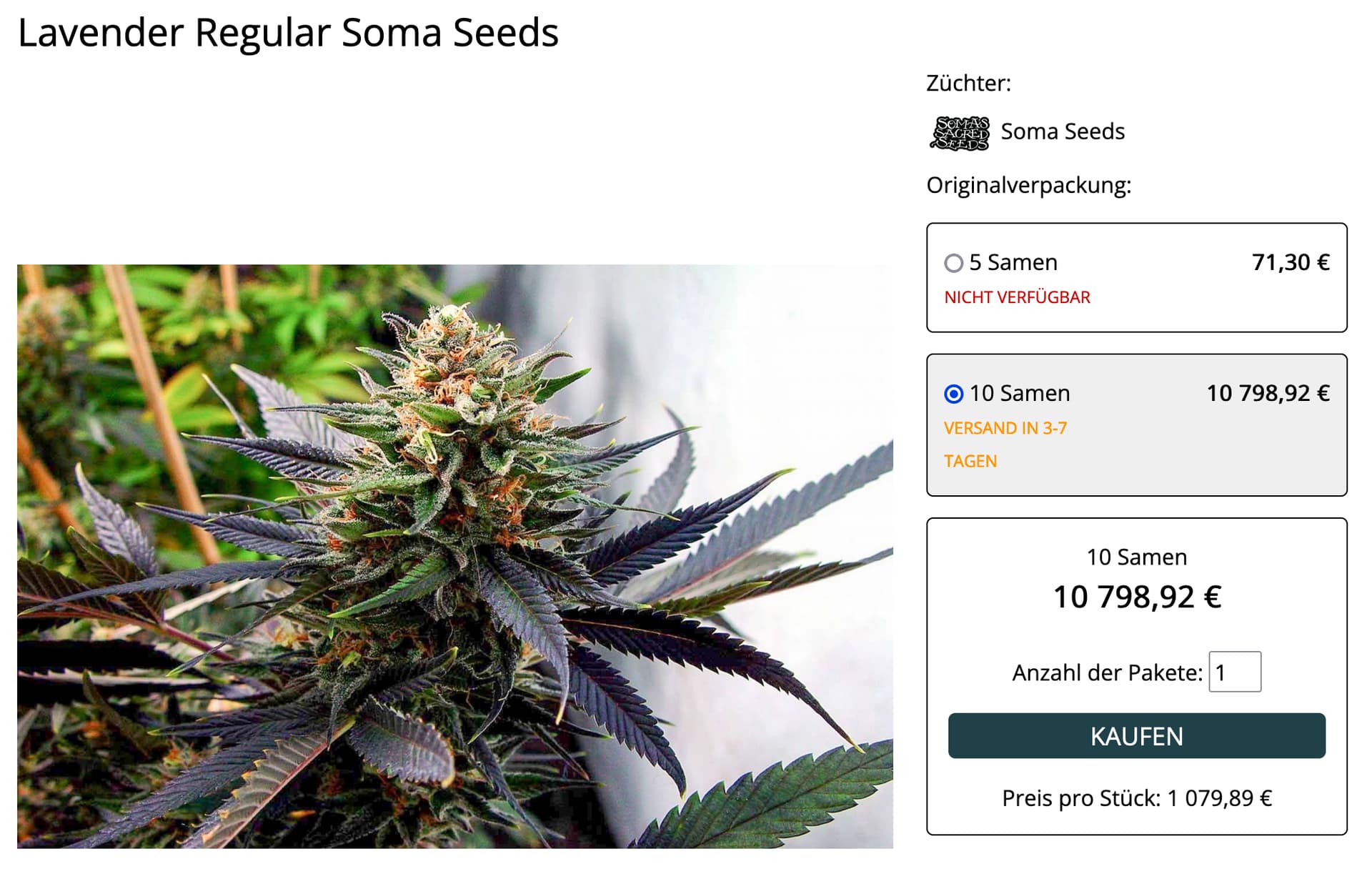Click the 71,30 € price
This screenshot has height=879, width=1372.
1291,262
